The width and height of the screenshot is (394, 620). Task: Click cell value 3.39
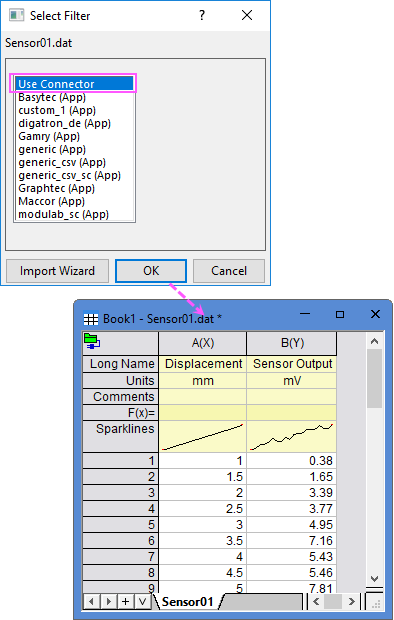coord(292,493)
